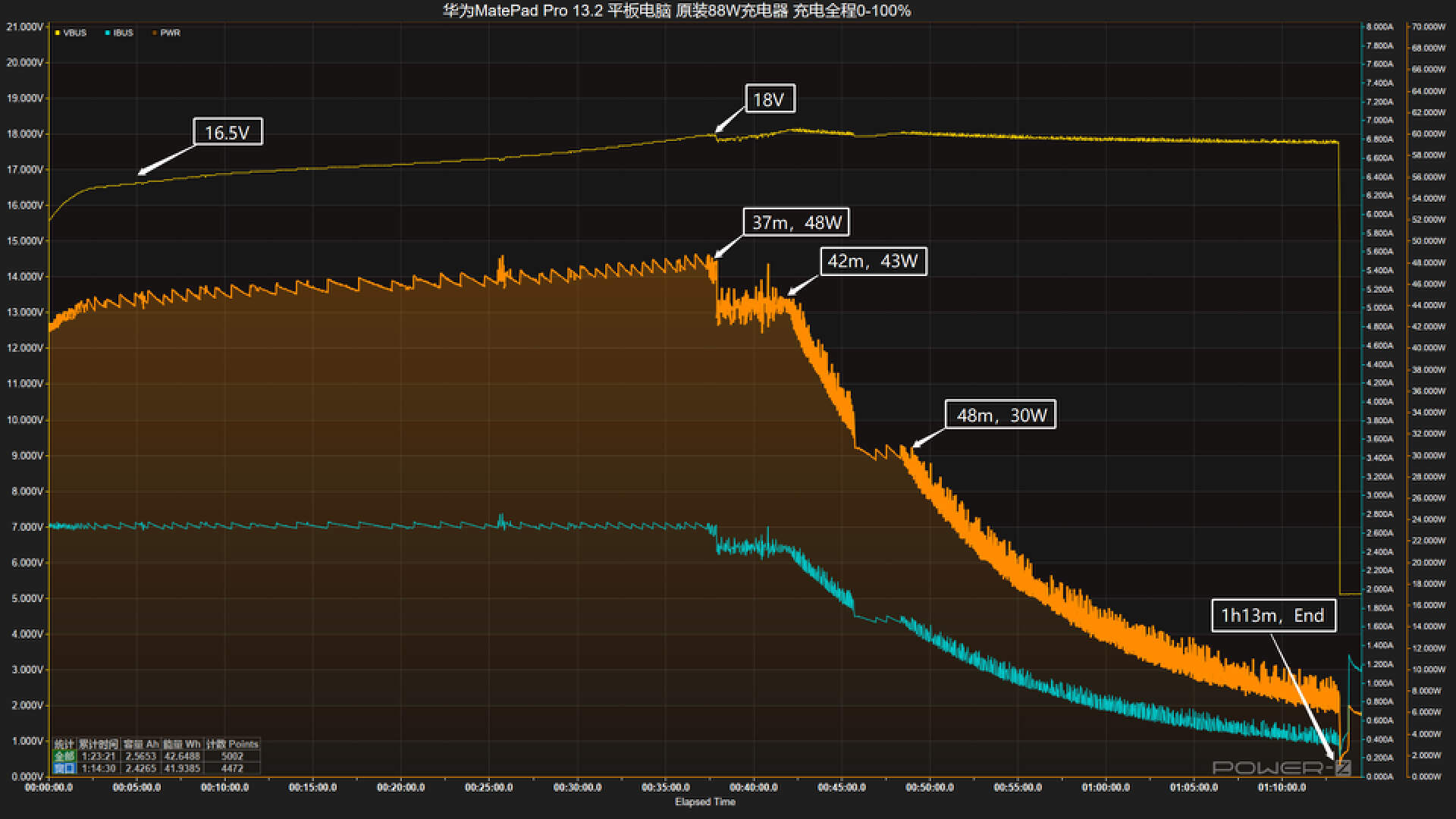Click the 7.000V voltage axis label
Screen dimensions: 1456x819
click(x=27, y=526)
